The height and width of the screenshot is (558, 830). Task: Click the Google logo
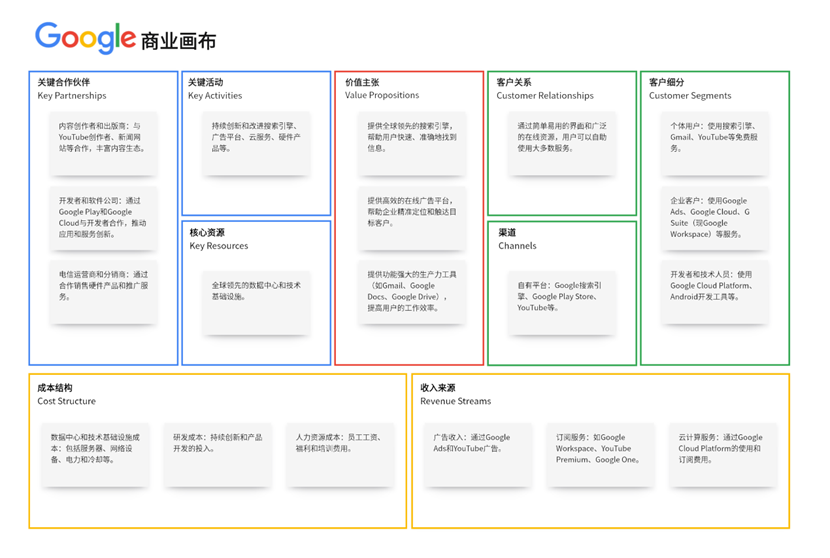(85, 37)
